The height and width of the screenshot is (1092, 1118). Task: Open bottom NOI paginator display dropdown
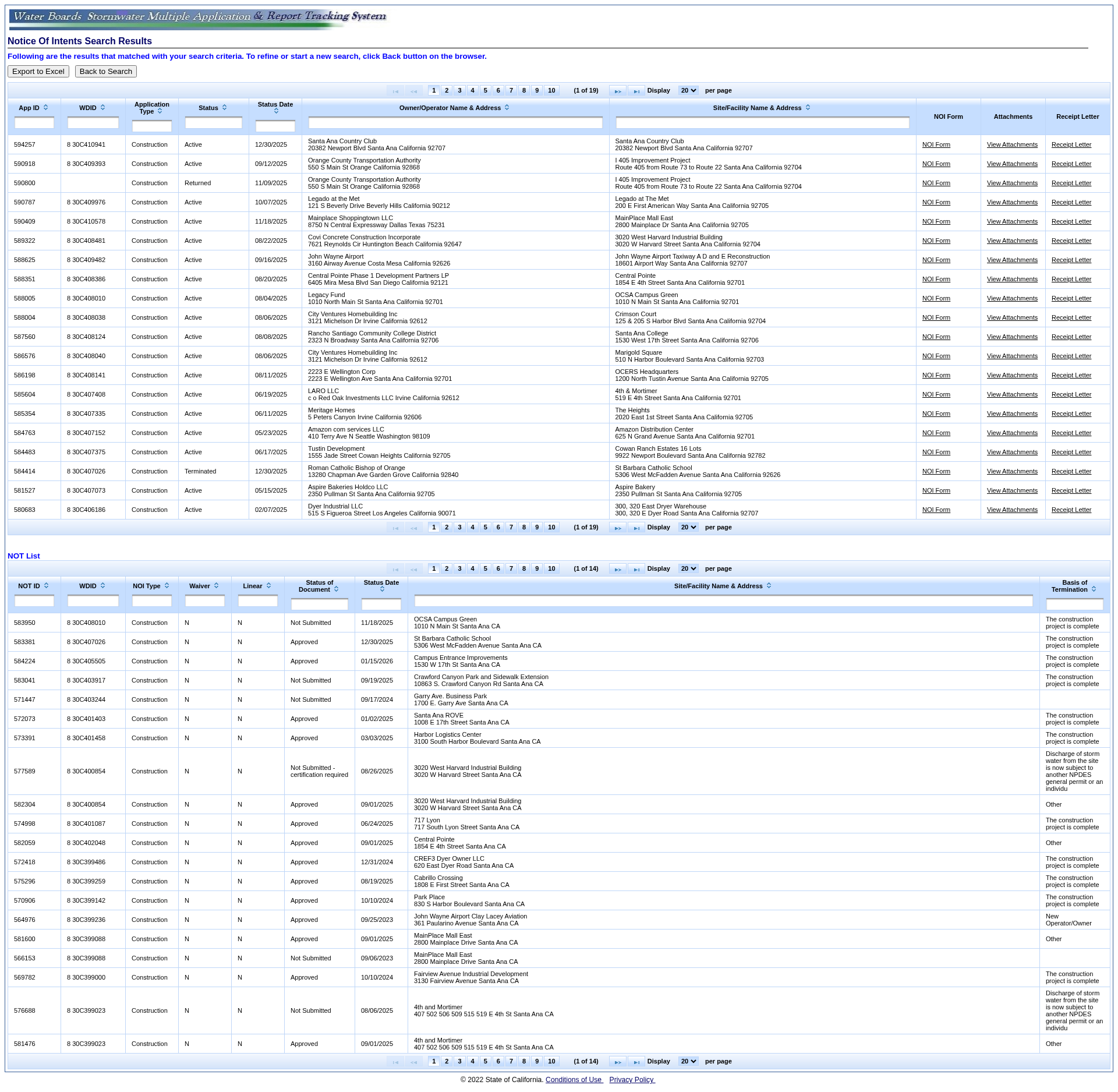(688, 528)
